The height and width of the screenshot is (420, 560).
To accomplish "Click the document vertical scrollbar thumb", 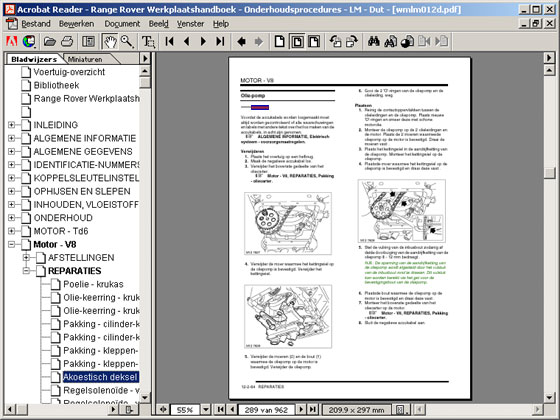I will click(549, 173).
